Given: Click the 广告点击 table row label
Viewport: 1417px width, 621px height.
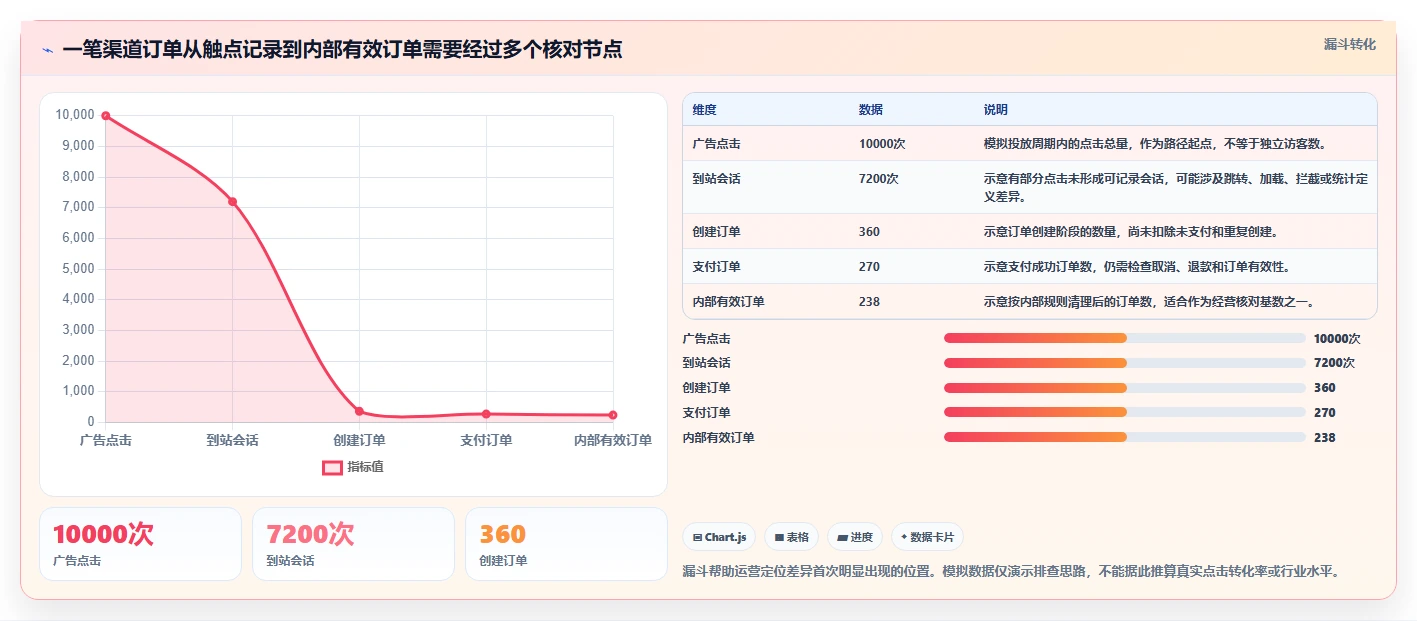Looking at the screenshot, I should pos(717,144).
